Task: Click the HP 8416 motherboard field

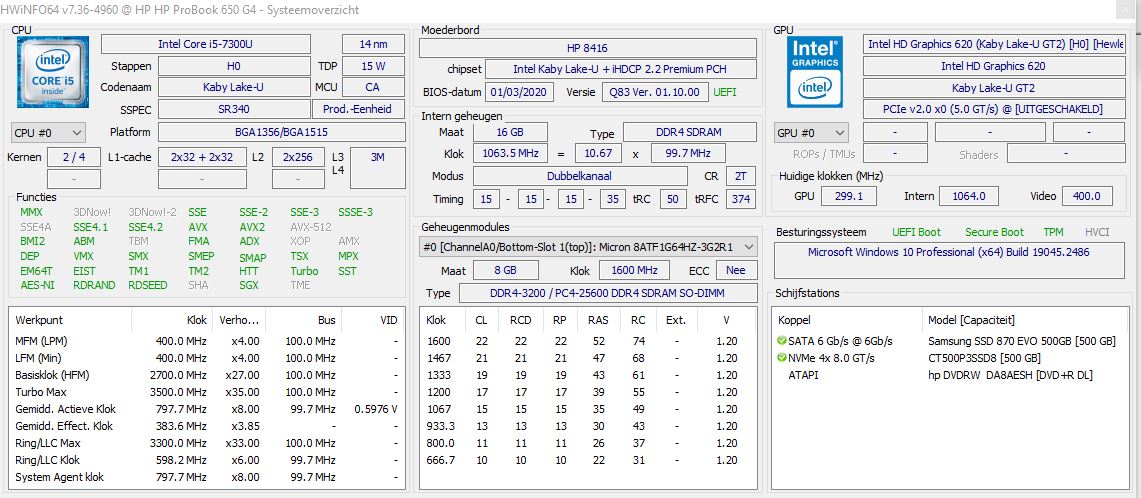Action: tap(588, 48)
